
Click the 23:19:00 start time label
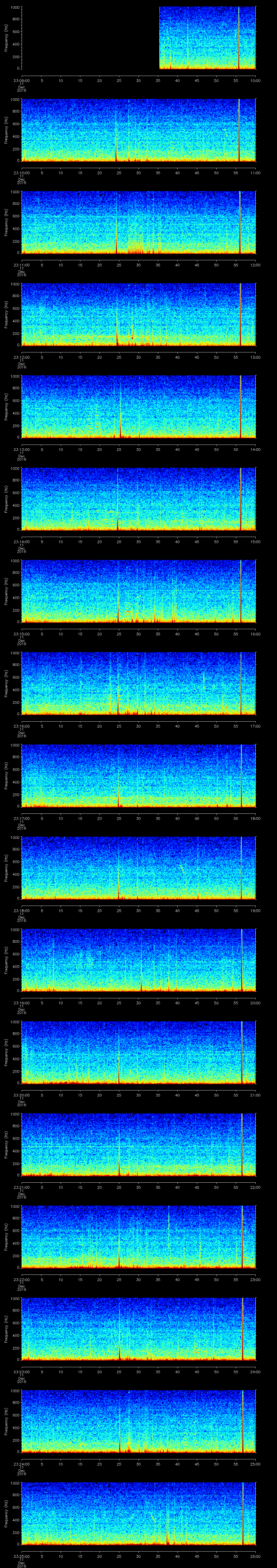21,1003
